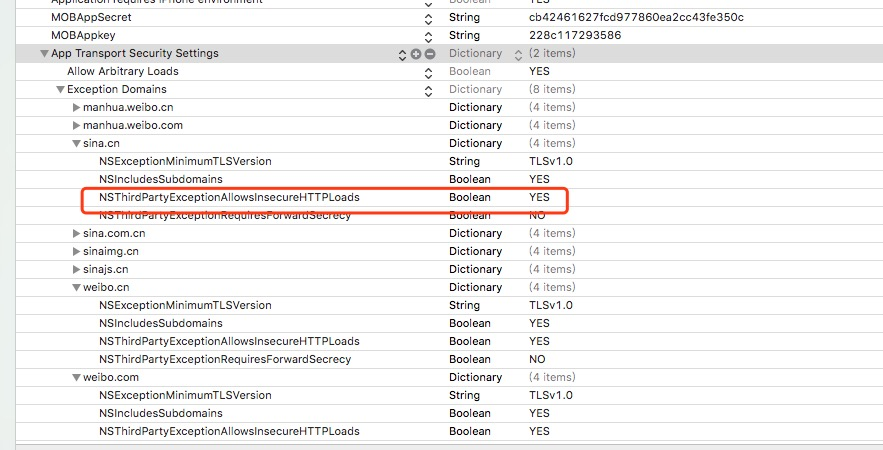Select NSThirdPartyExceptionAllowsInsecureHTTPLoads key under sina.cn
The width and height of the screenshot is (883, 450).
tap(229, 198)
